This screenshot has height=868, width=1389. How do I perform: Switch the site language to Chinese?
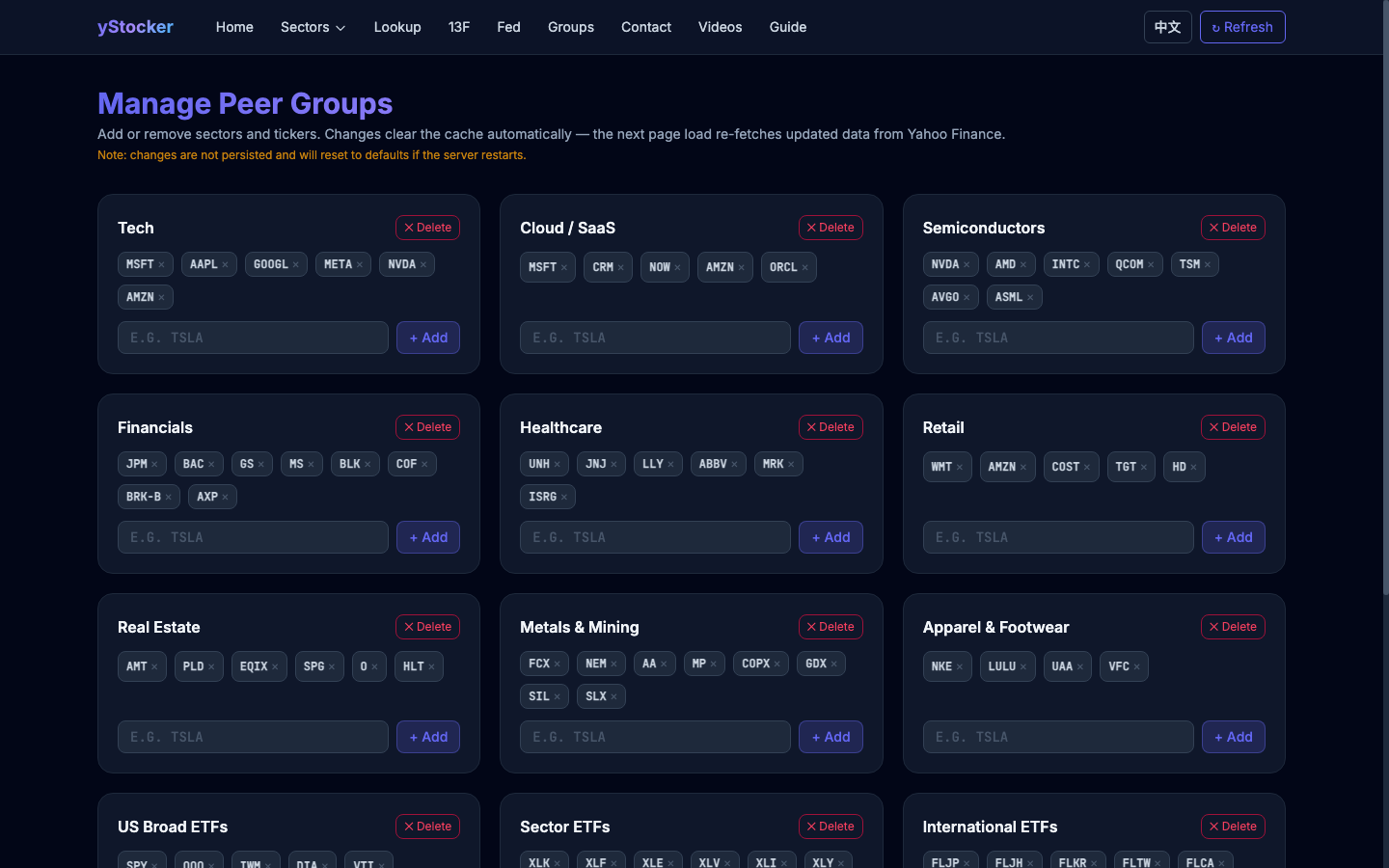[1167, 27]
